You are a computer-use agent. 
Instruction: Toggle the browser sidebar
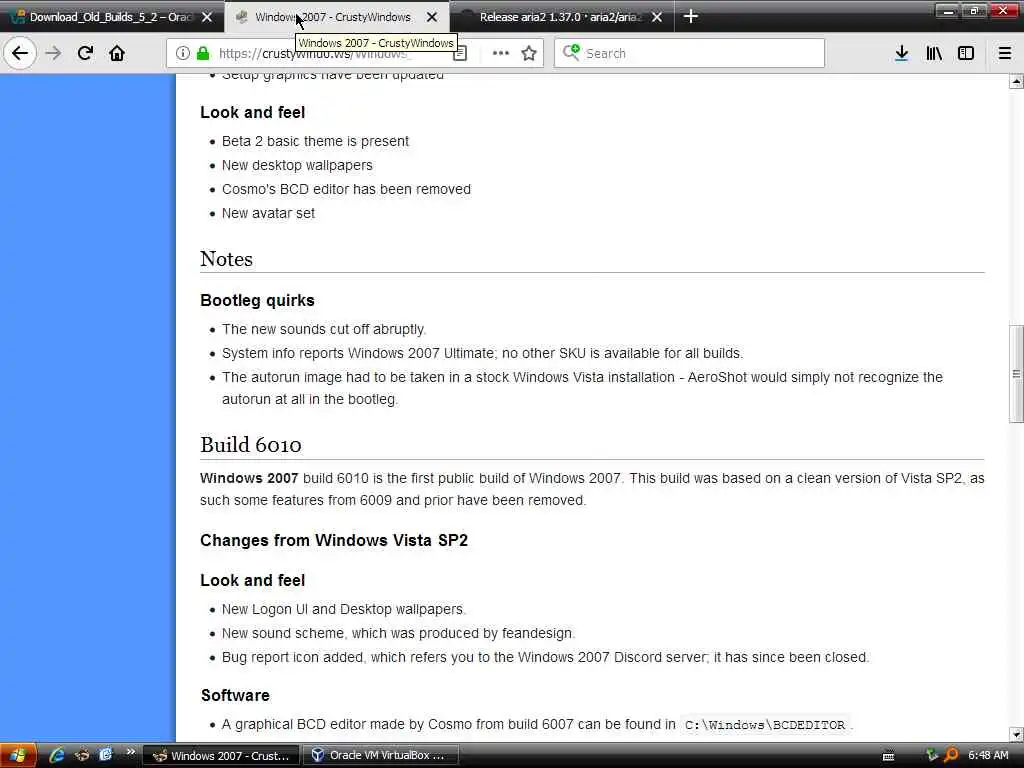966,53
